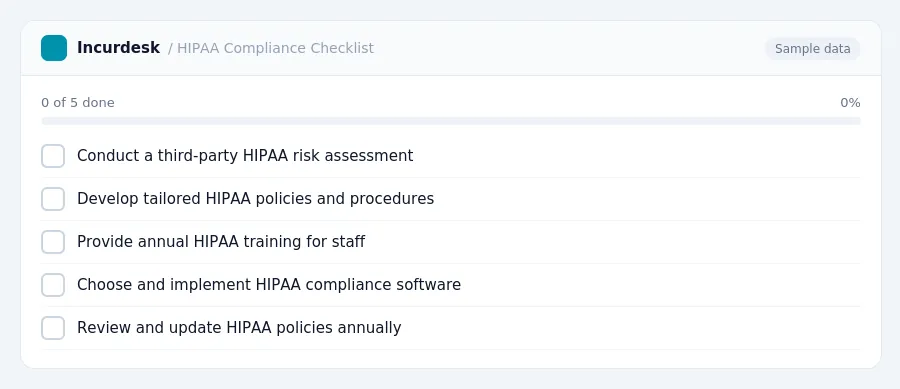900x389 pixels.
Task: Click the checklist progress bar
Action: pyautogui.click(x=451, y=121)
